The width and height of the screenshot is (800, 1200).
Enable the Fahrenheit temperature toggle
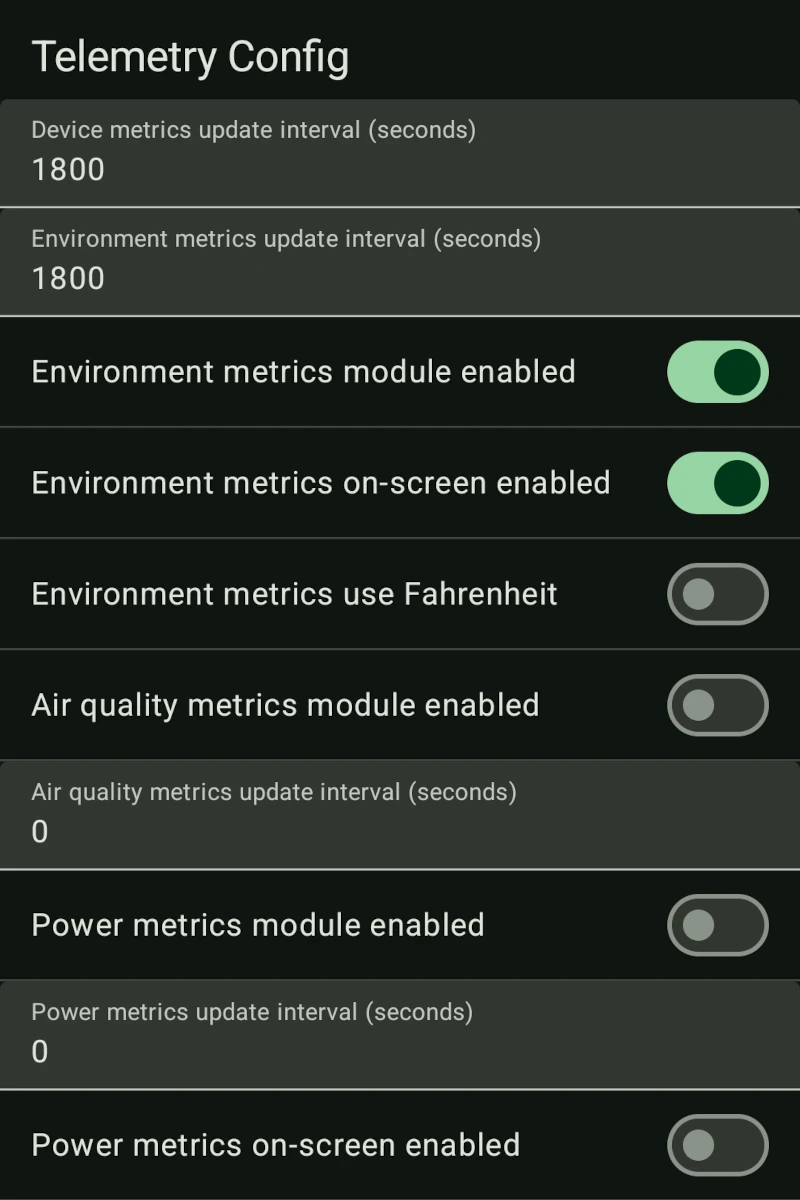point(717,594)
